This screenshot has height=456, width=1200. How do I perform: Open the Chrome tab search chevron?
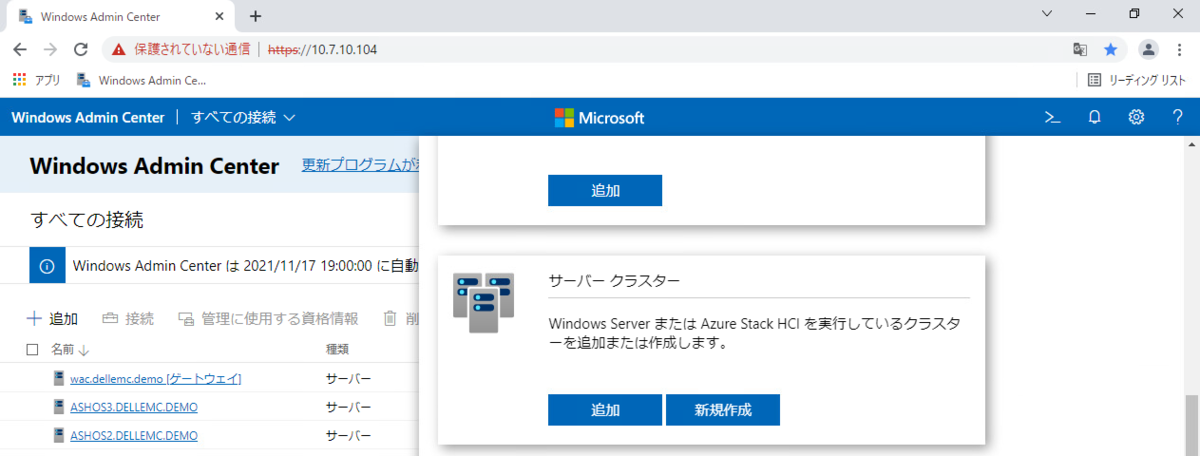click(x=1047, y=14)
